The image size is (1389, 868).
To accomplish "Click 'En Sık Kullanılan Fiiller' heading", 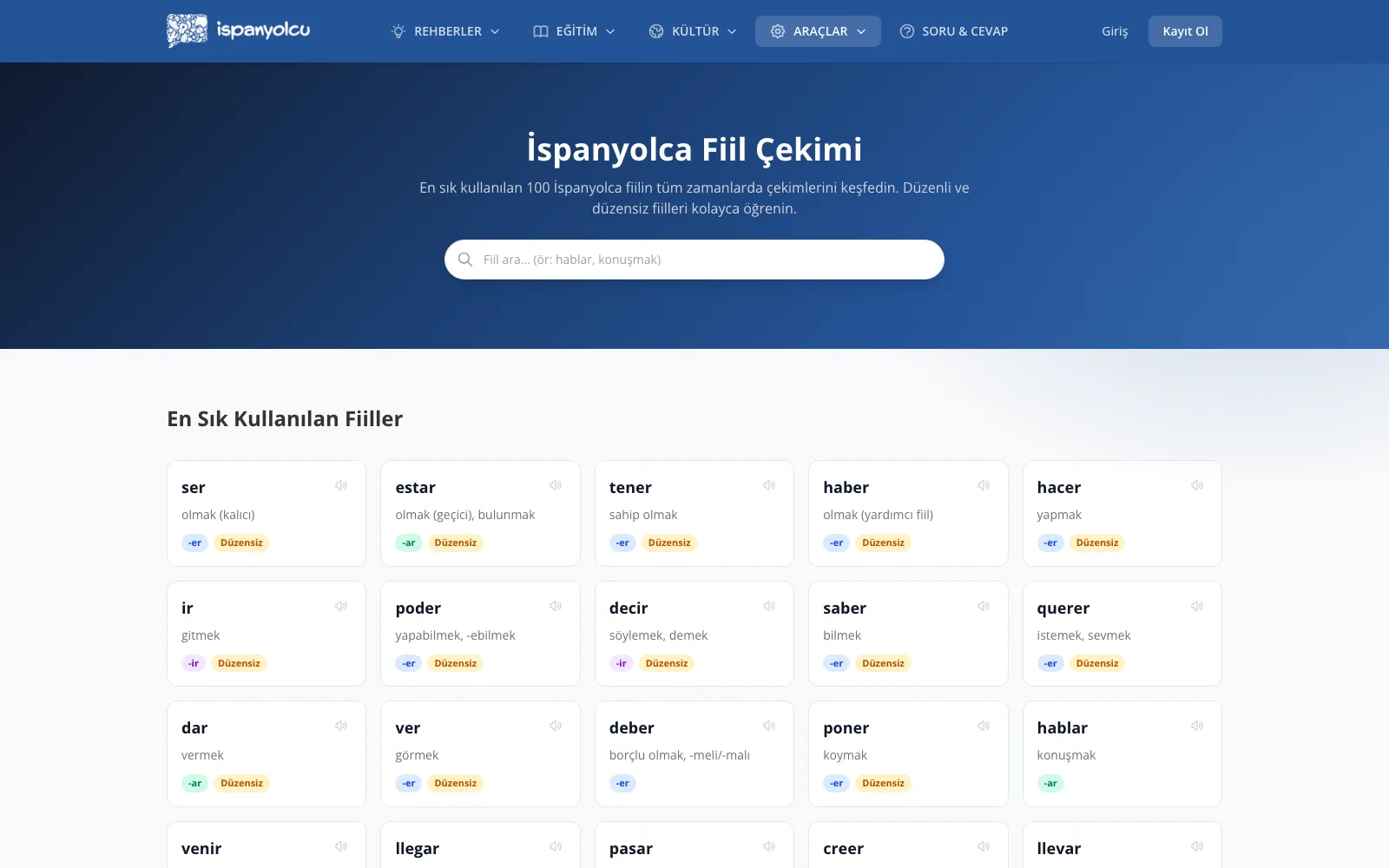I will pyautogui.click(x=285, y=418).
